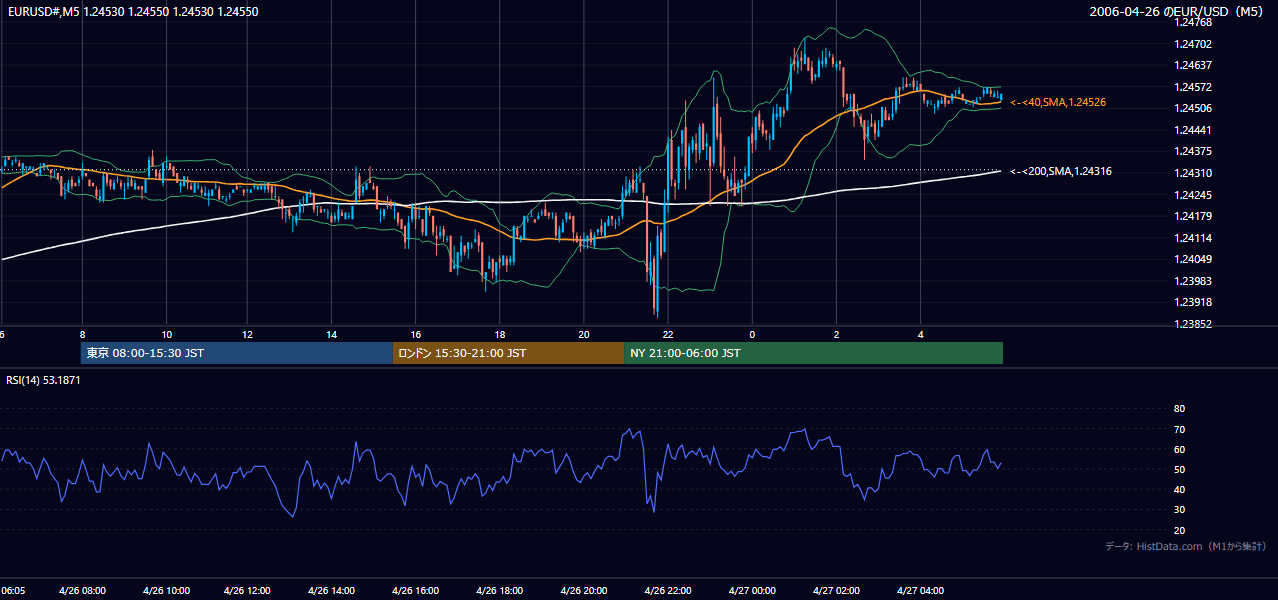Viewport: 1278px width, 600px height.
Task: Click price level 1.23983 on the axis
Action: tap(1191, 281)
